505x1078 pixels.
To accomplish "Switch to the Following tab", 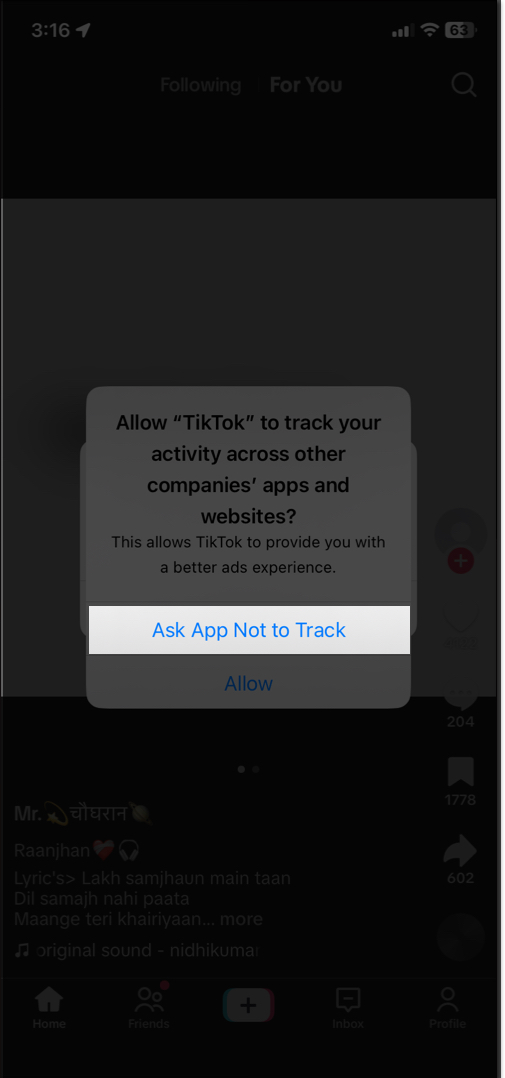I will [201, 85].
